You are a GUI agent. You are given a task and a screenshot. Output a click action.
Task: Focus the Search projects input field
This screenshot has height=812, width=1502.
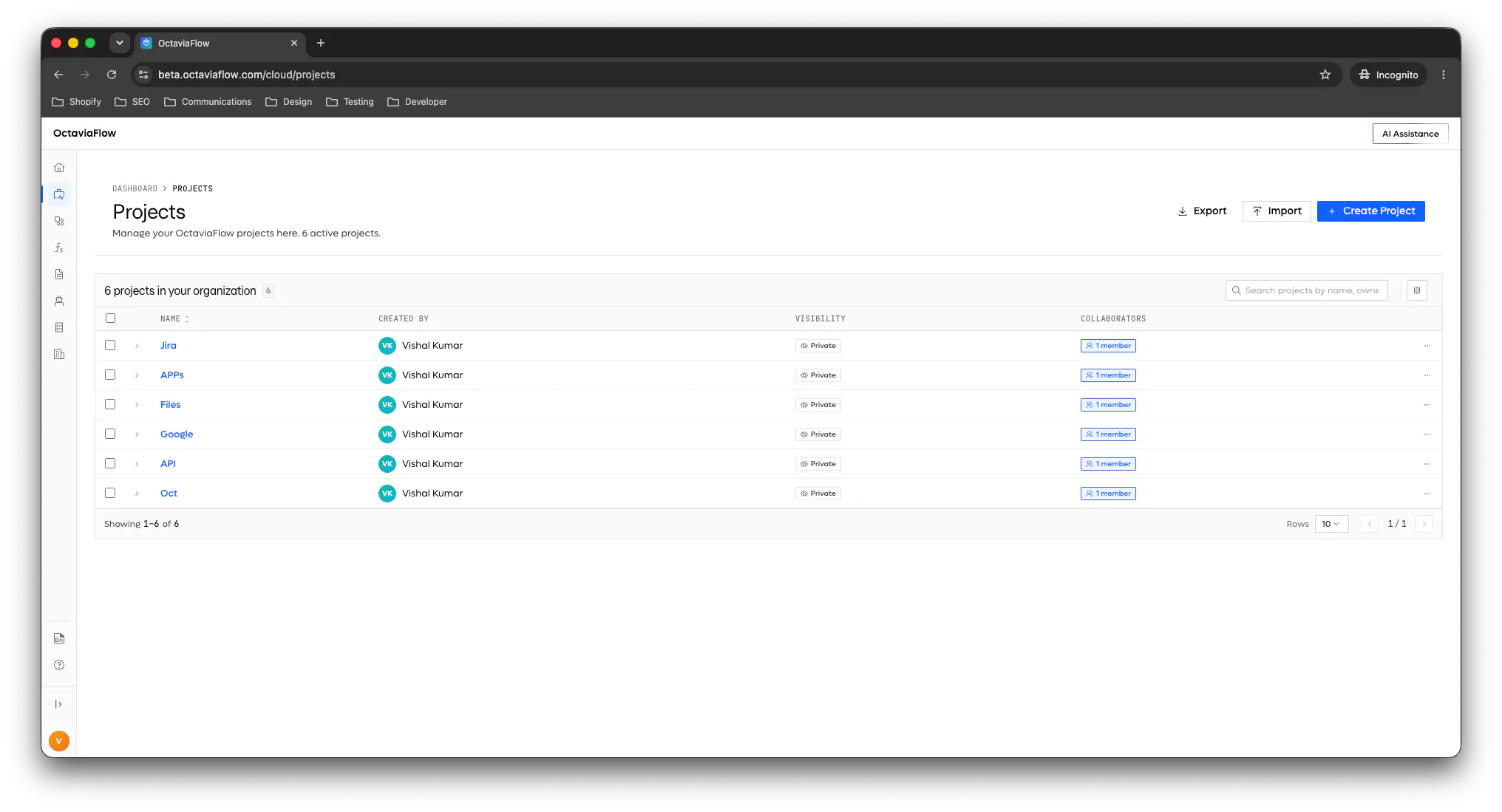(1306, 290)
